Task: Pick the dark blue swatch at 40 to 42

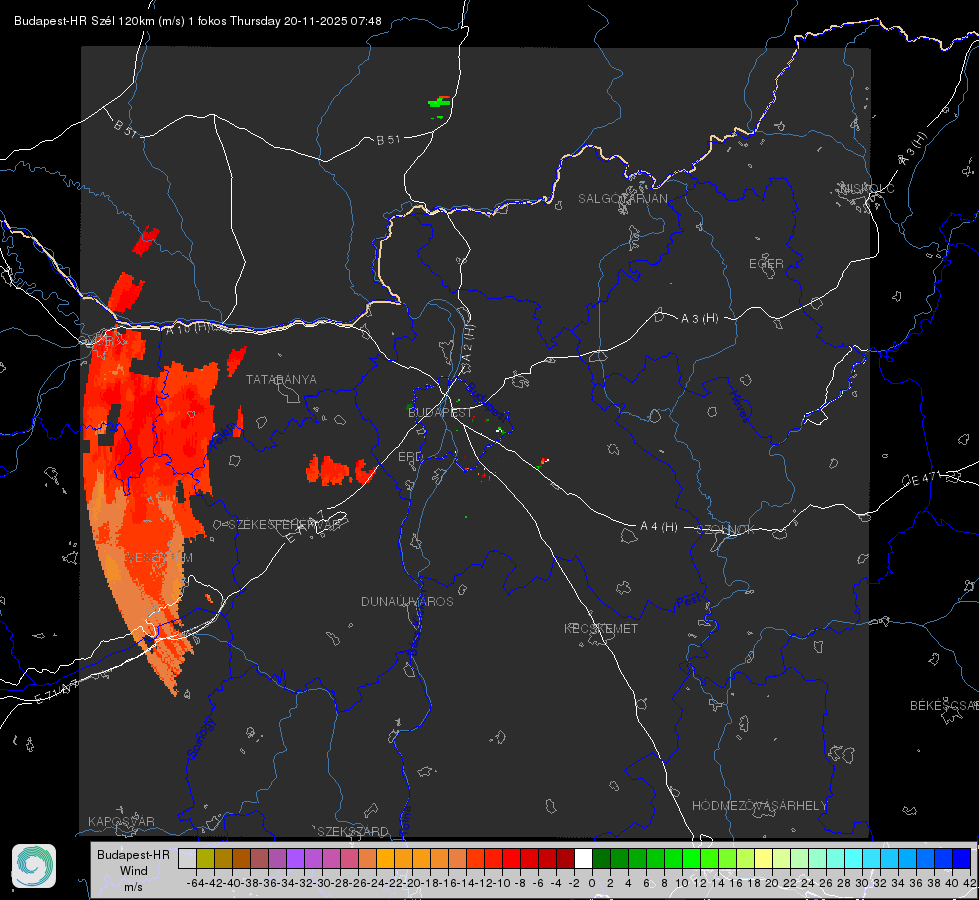Action: (x=962, y=858)
